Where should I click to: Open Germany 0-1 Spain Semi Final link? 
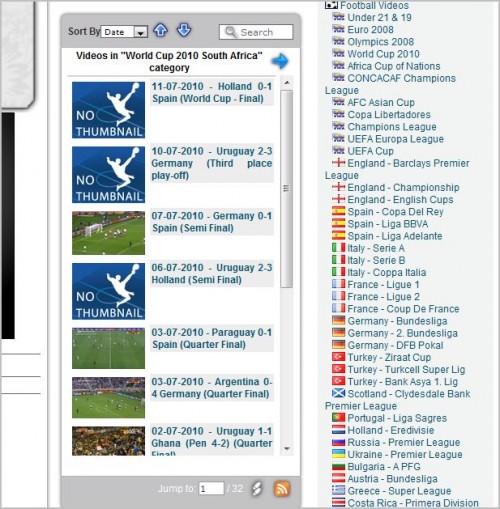(x=212, y=222)
